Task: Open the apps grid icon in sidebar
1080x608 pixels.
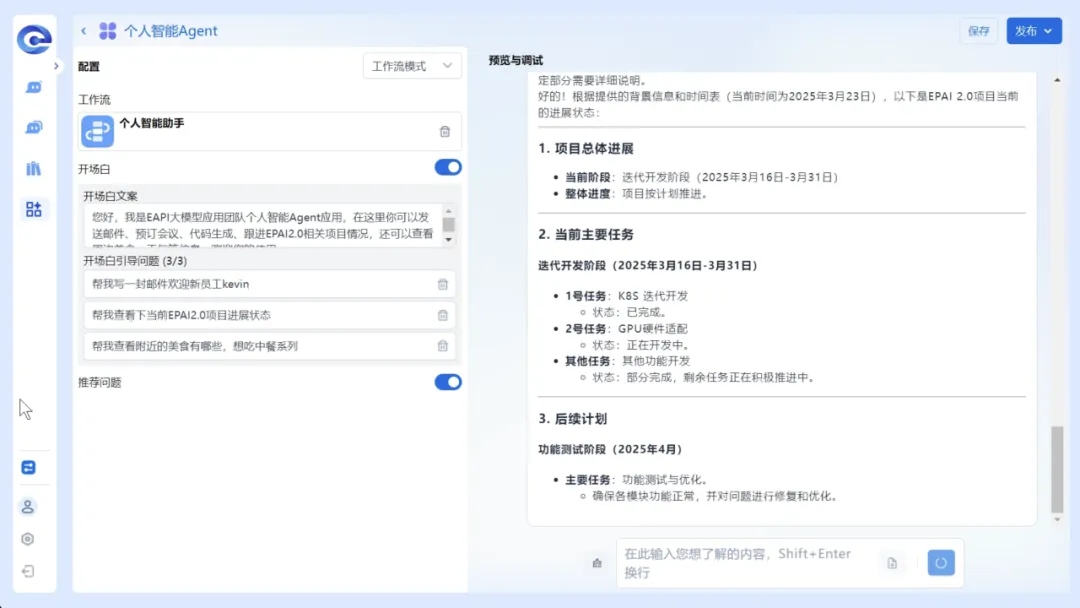Action: [x=34, y=209]
